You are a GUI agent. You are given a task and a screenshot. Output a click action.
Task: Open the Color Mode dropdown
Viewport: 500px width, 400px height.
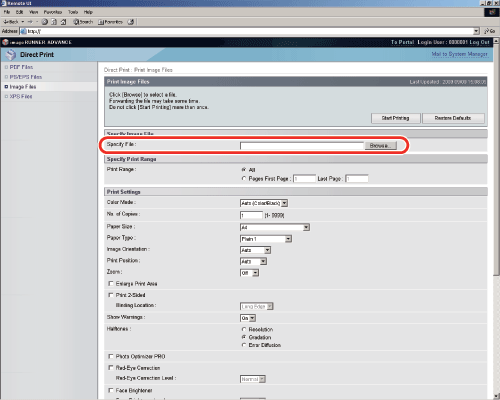[x=264, y=203]
